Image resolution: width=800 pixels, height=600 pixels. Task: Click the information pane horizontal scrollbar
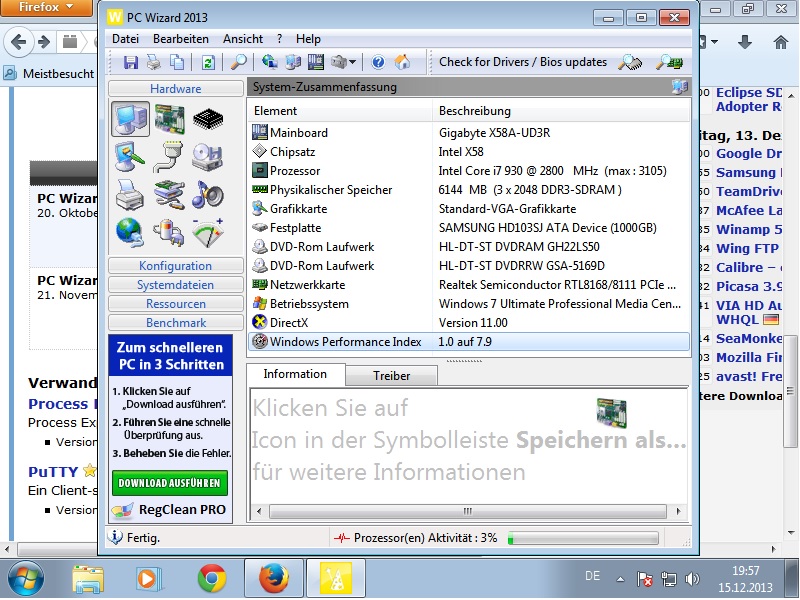pos(468,511)
